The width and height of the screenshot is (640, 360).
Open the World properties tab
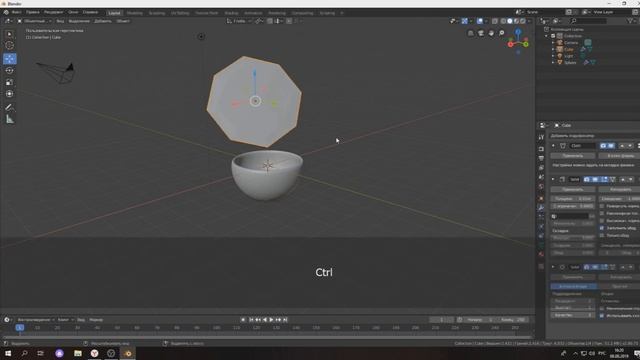pos(541,187)
